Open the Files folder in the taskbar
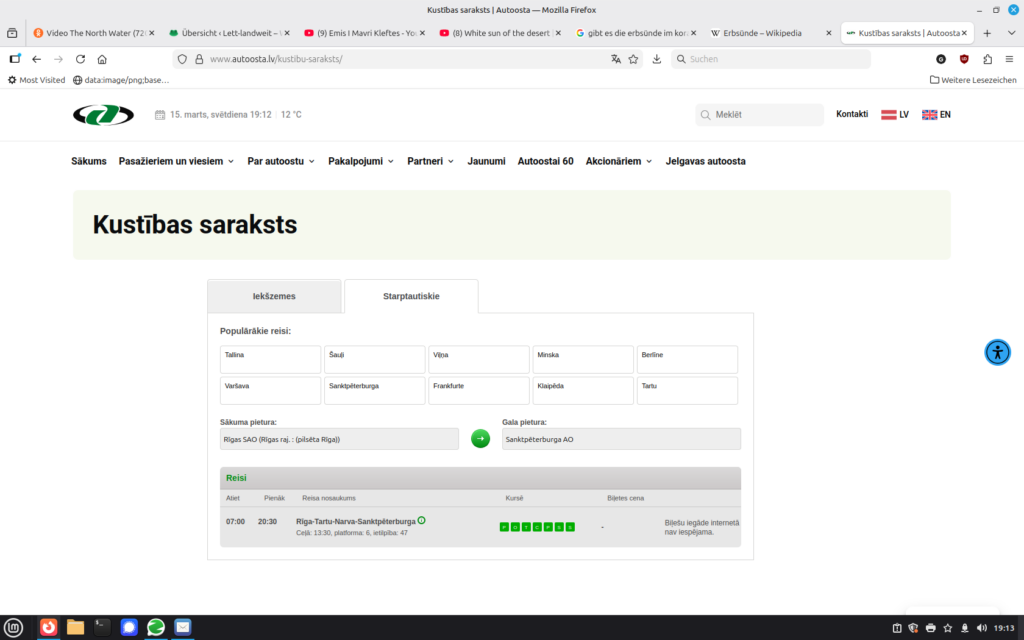The height and width of the screenshot is (640, 1024). [x=75, y=627]
